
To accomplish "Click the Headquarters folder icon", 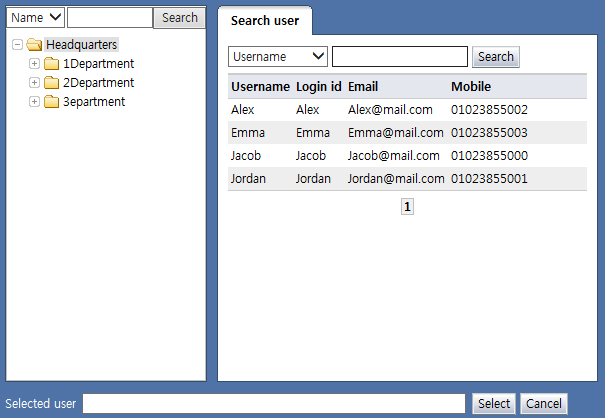I will (x=34, y=45).
